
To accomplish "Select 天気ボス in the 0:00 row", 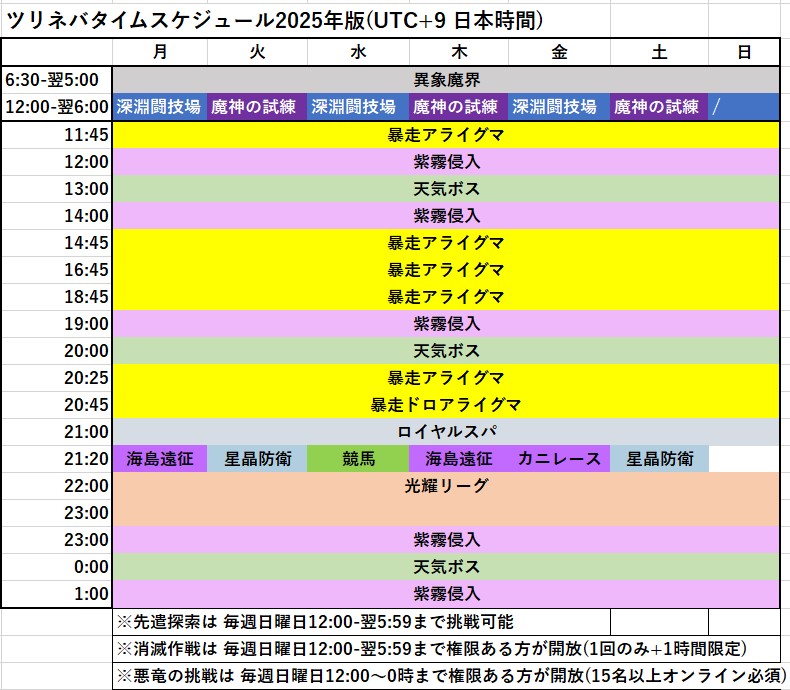I will click(446, 567).
